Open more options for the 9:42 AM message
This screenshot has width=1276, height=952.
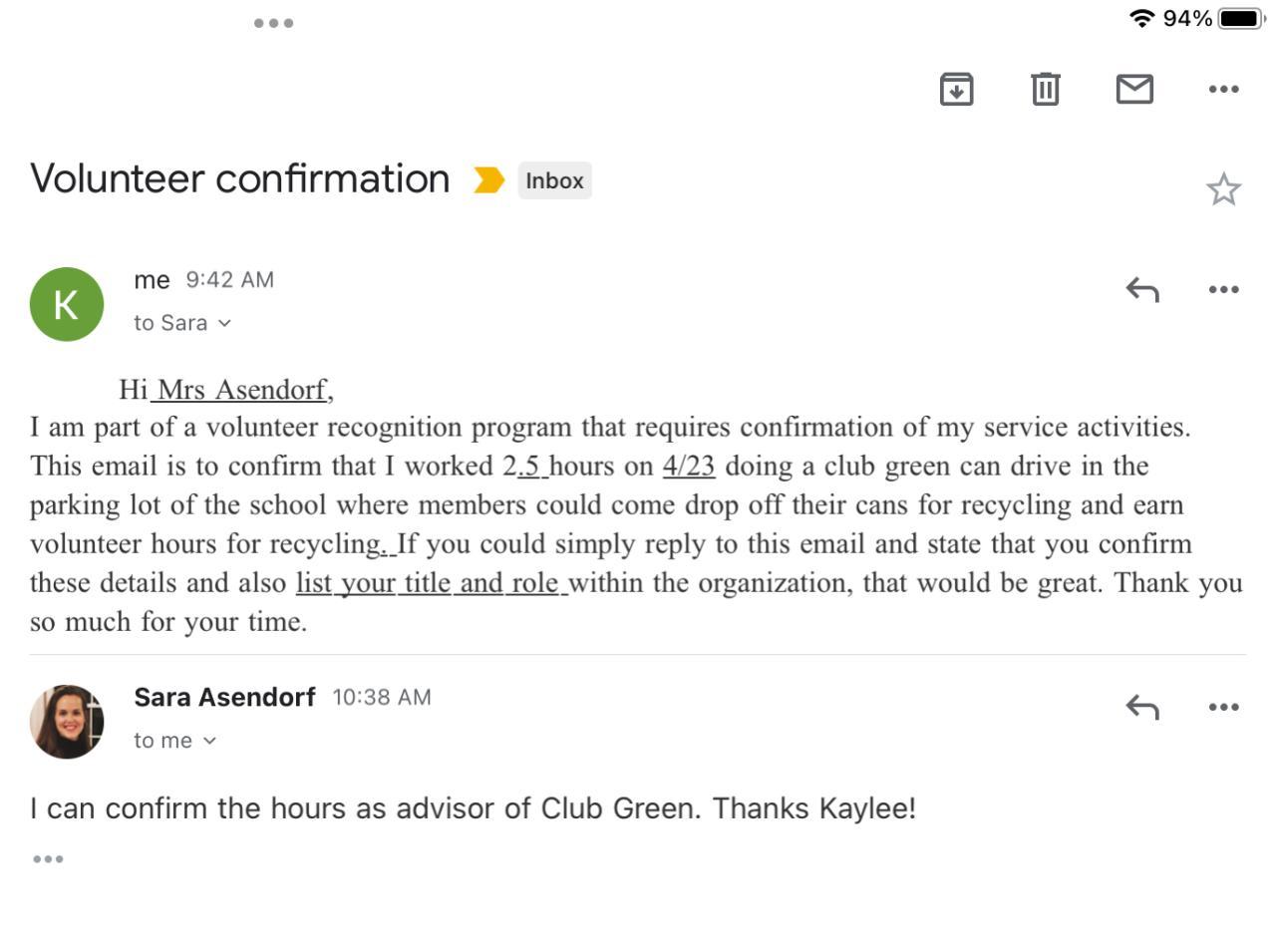point(1223,290)
